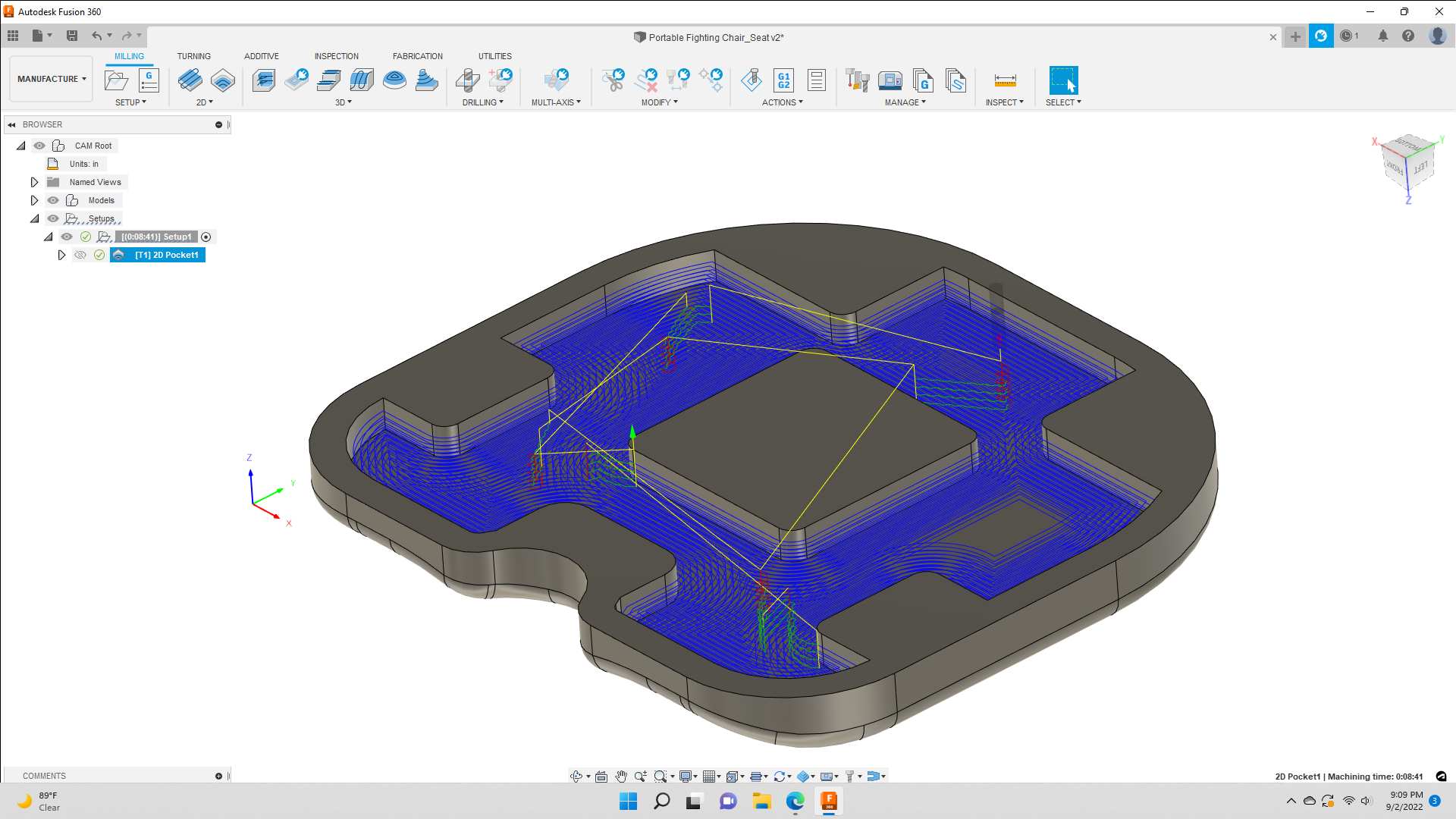Expand the Named Views folder

coord(34,181)
